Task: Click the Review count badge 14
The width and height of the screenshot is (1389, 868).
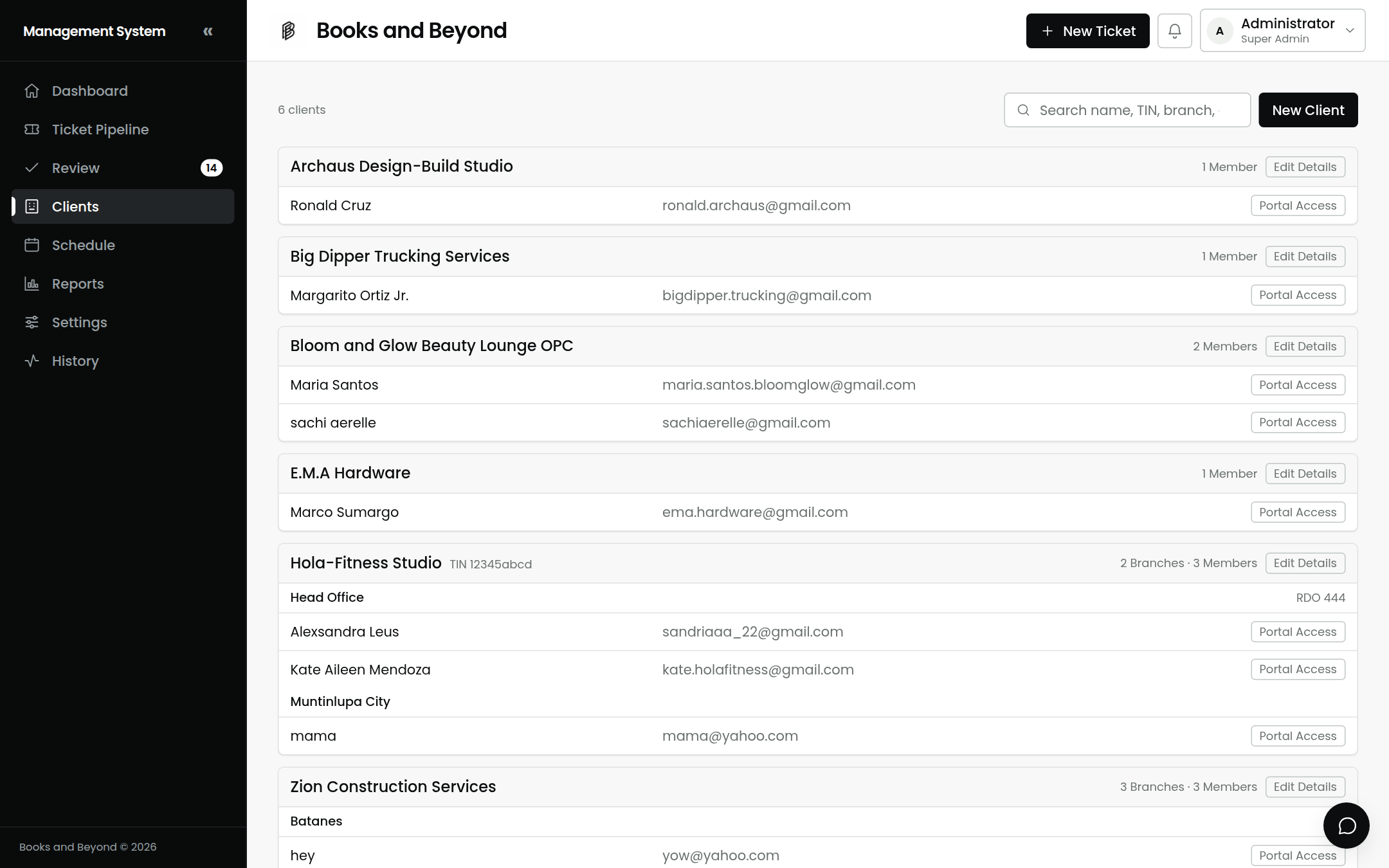Action: tap(212, 168)
